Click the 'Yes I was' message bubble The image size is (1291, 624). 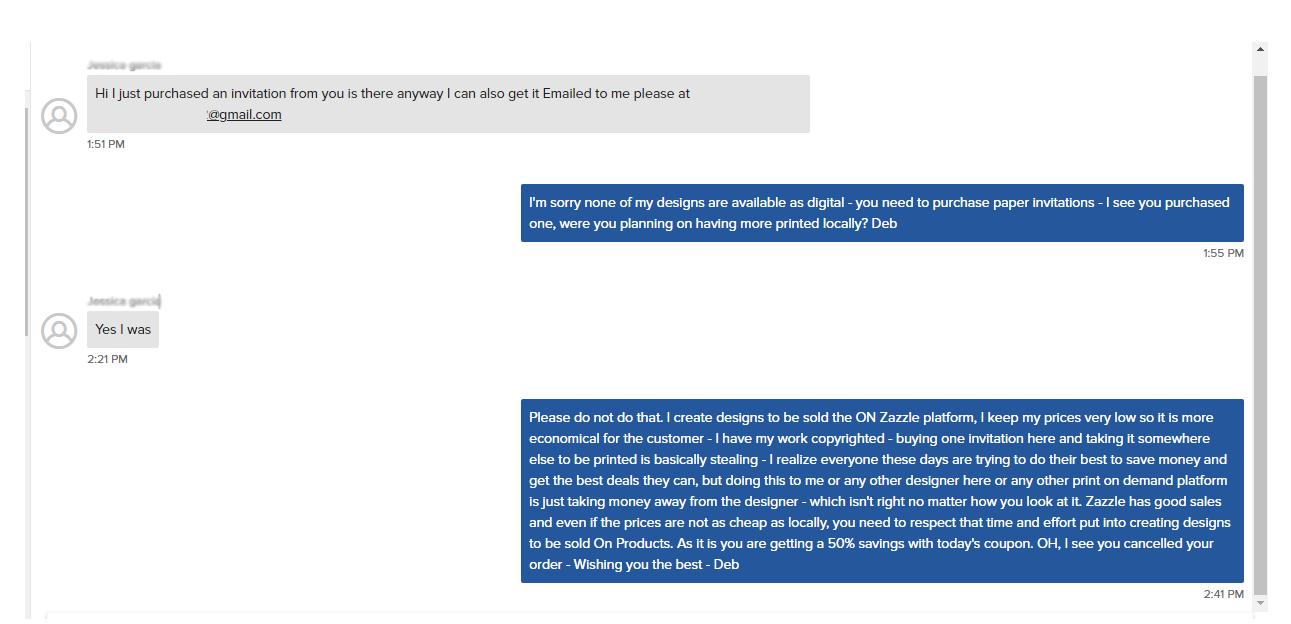point(123,329)
